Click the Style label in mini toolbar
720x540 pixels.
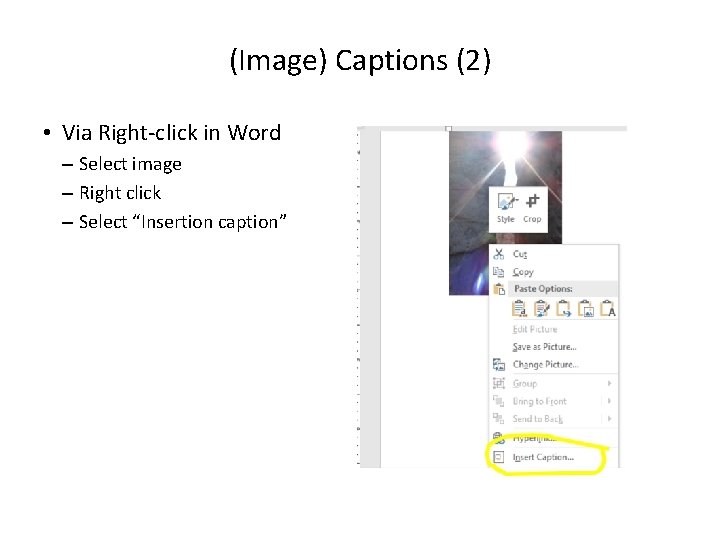[506, 219]
